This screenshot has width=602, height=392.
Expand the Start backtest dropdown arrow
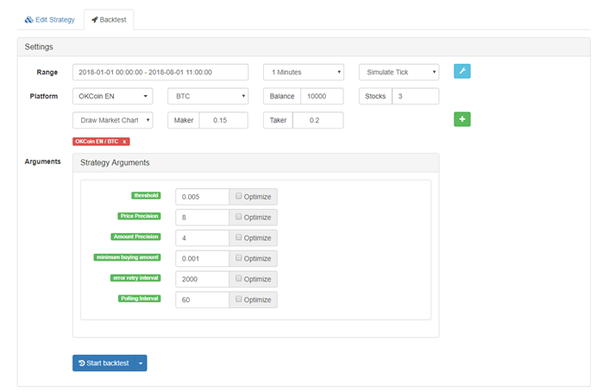[141, 363]
